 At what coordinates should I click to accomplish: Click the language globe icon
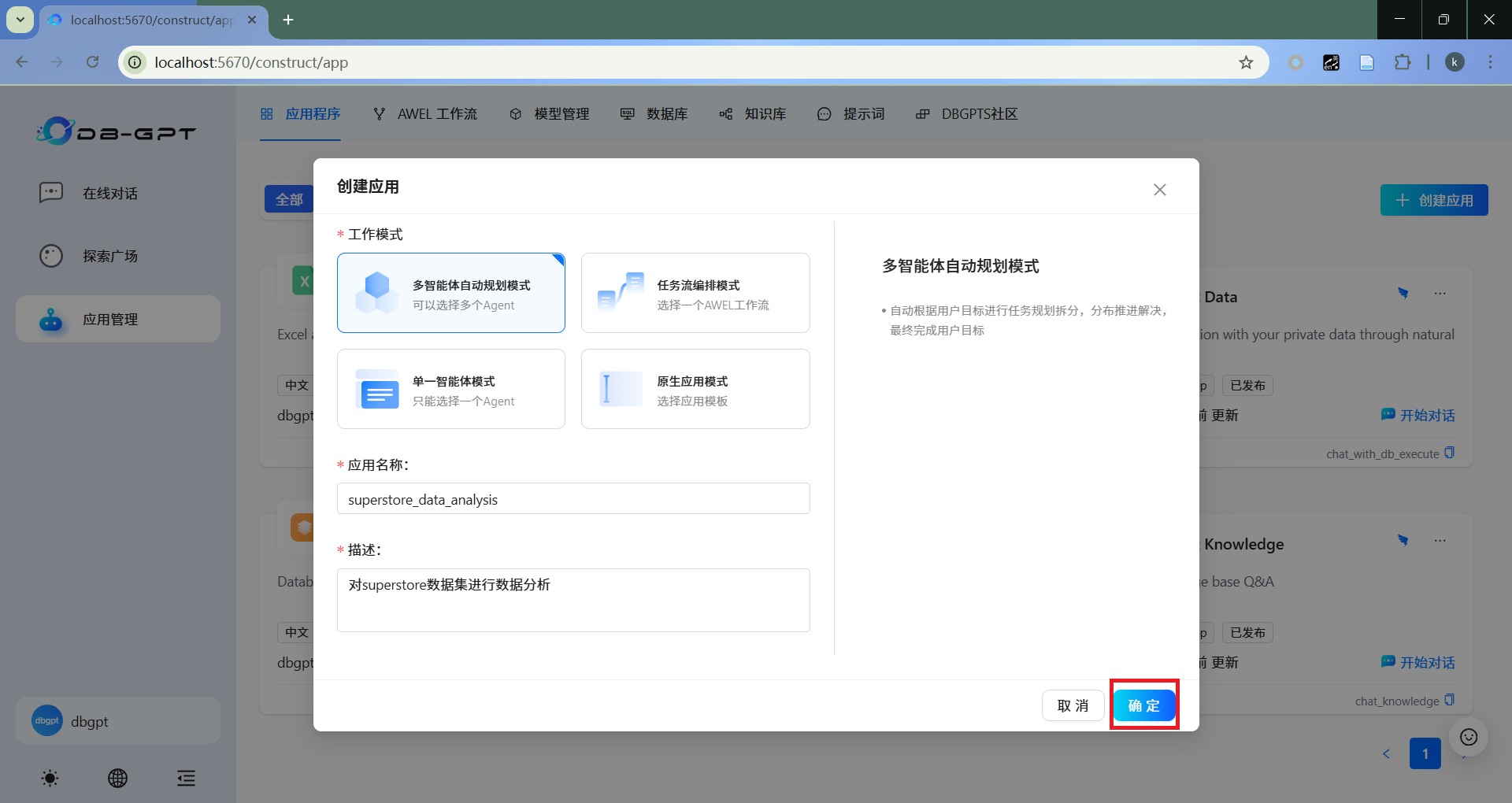click(117, 779)
